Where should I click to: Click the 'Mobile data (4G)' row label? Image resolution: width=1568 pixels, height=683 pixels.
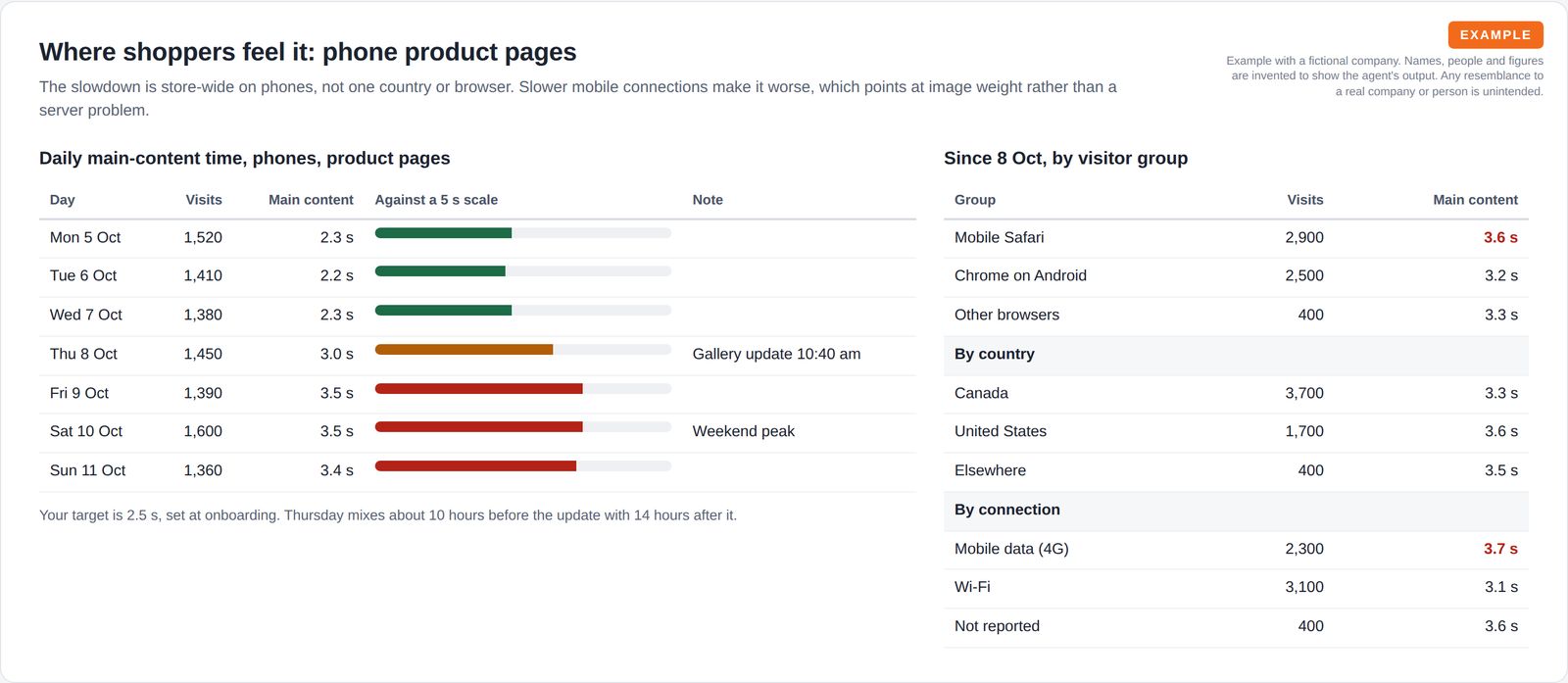(x=1011, y=549)
